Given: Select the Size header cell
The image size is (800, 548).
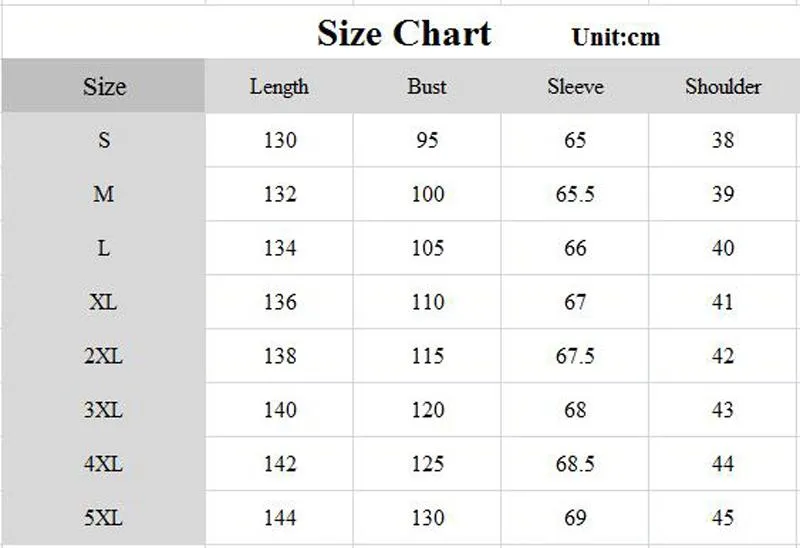Looking at the screenshot, I should click(104, 86).
